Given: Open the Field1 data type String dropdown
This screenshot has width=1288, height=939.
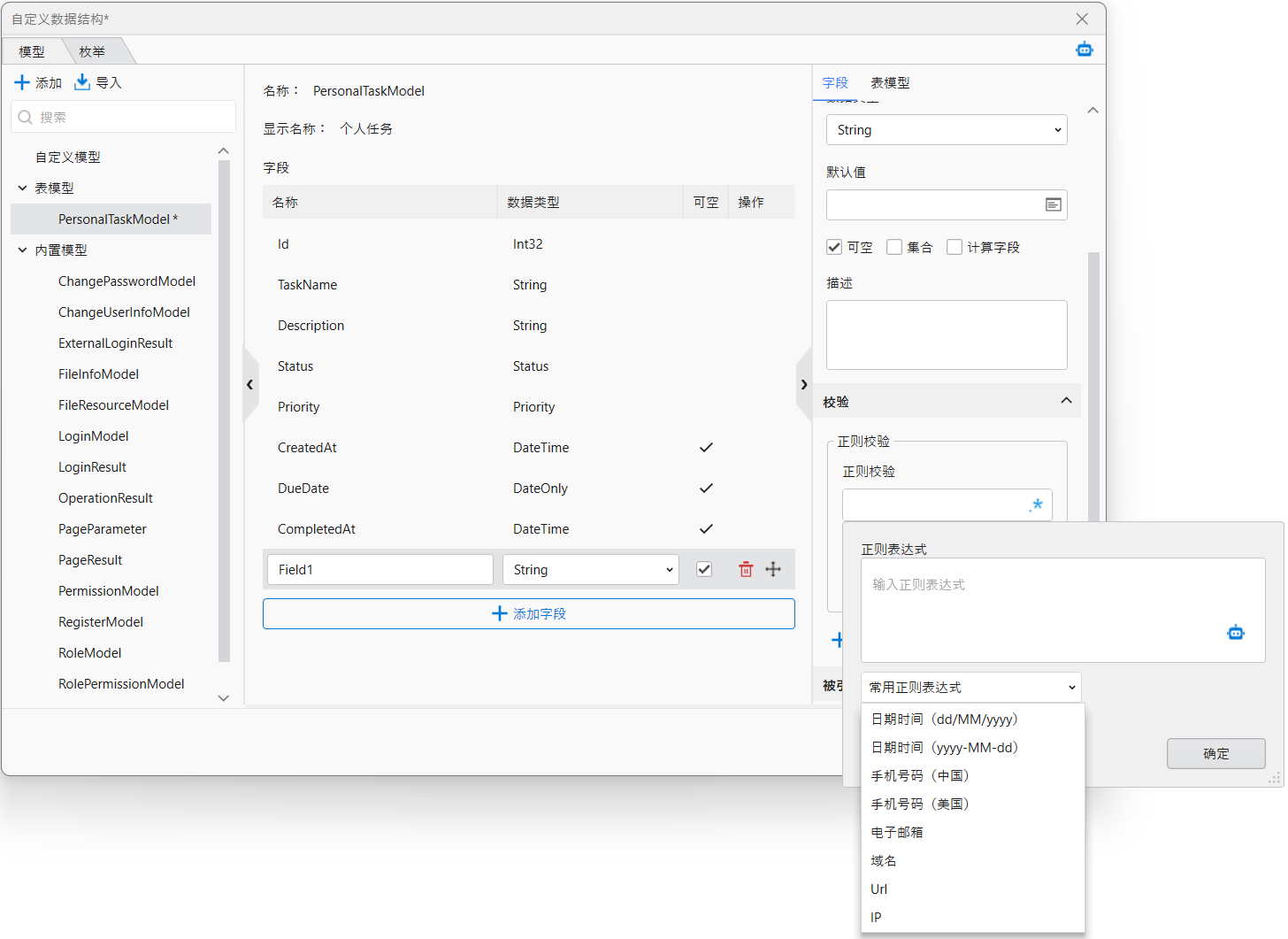Looking at the screenshot, I should [x=590, y=569].
